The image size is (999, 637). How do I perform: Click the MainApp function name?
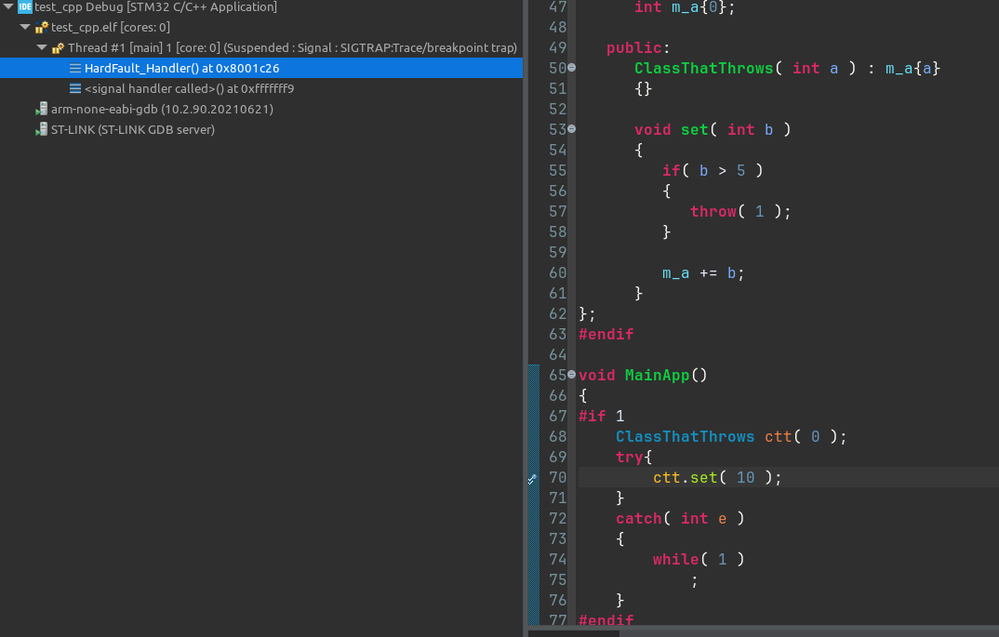[x=657, y=375]
